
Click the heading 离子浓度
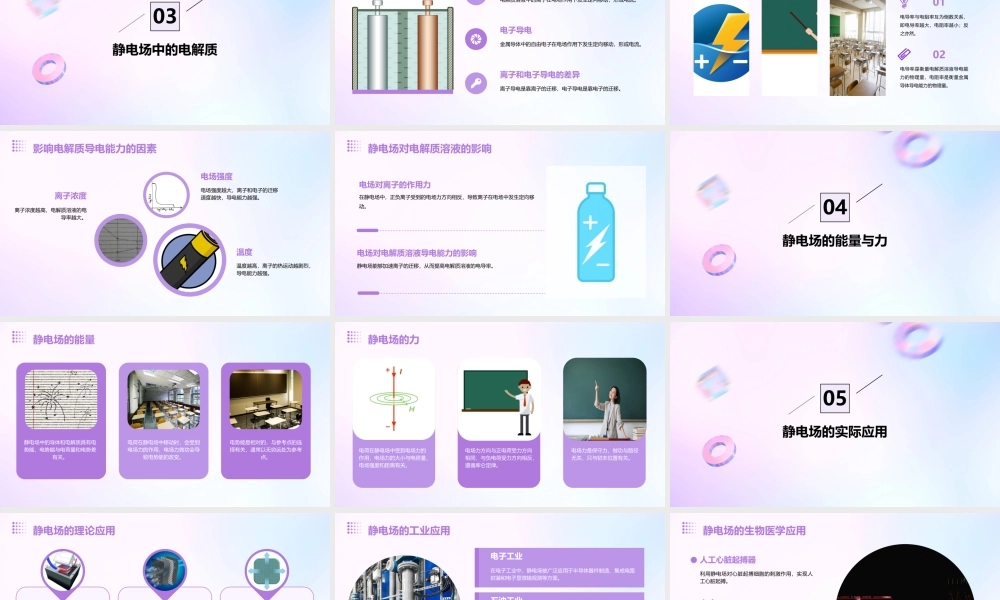pos(70,196)
